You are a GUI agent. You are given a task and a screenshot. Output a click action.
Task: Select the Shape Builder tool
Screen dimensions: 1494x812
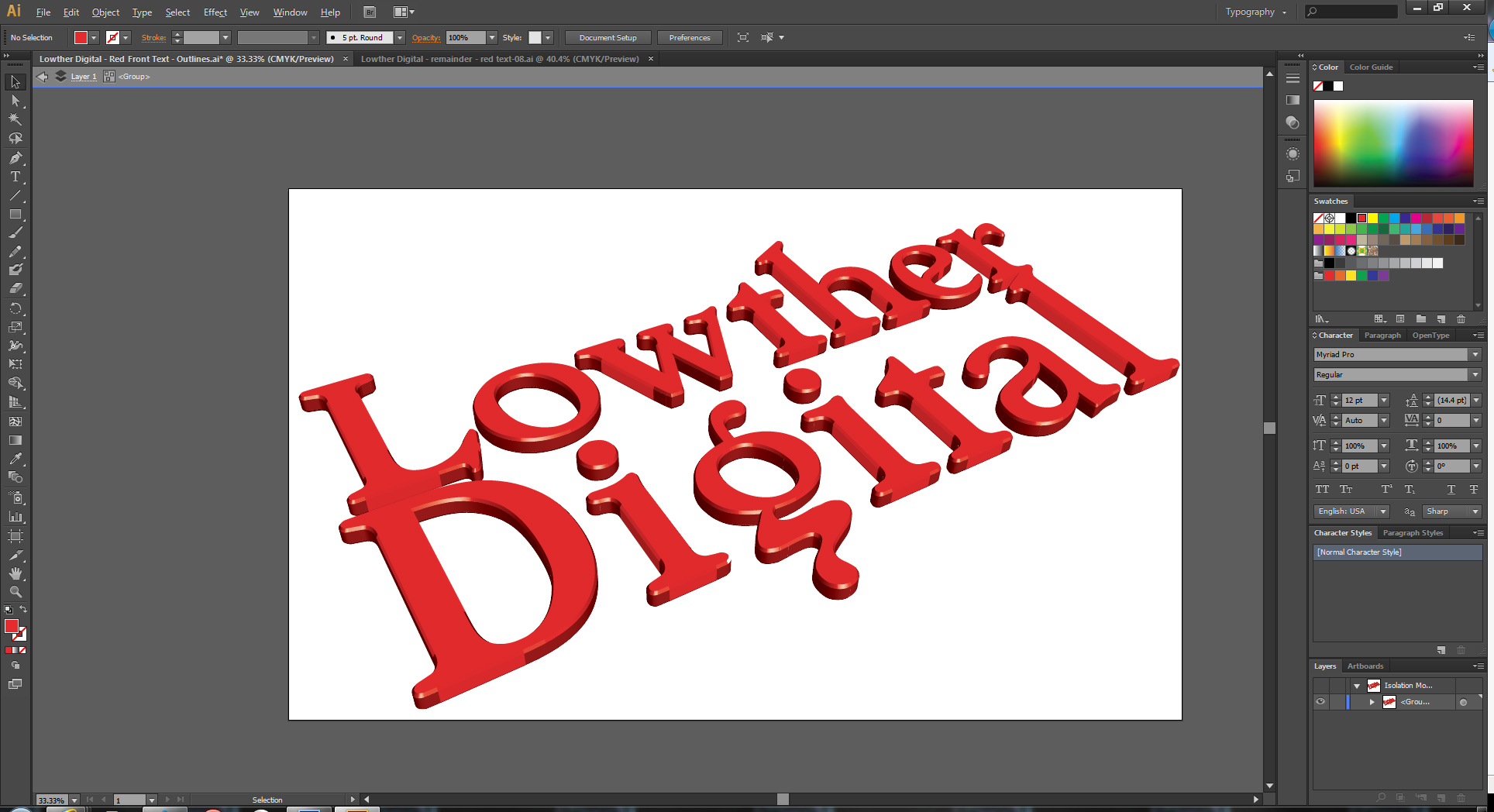point(15,383)
